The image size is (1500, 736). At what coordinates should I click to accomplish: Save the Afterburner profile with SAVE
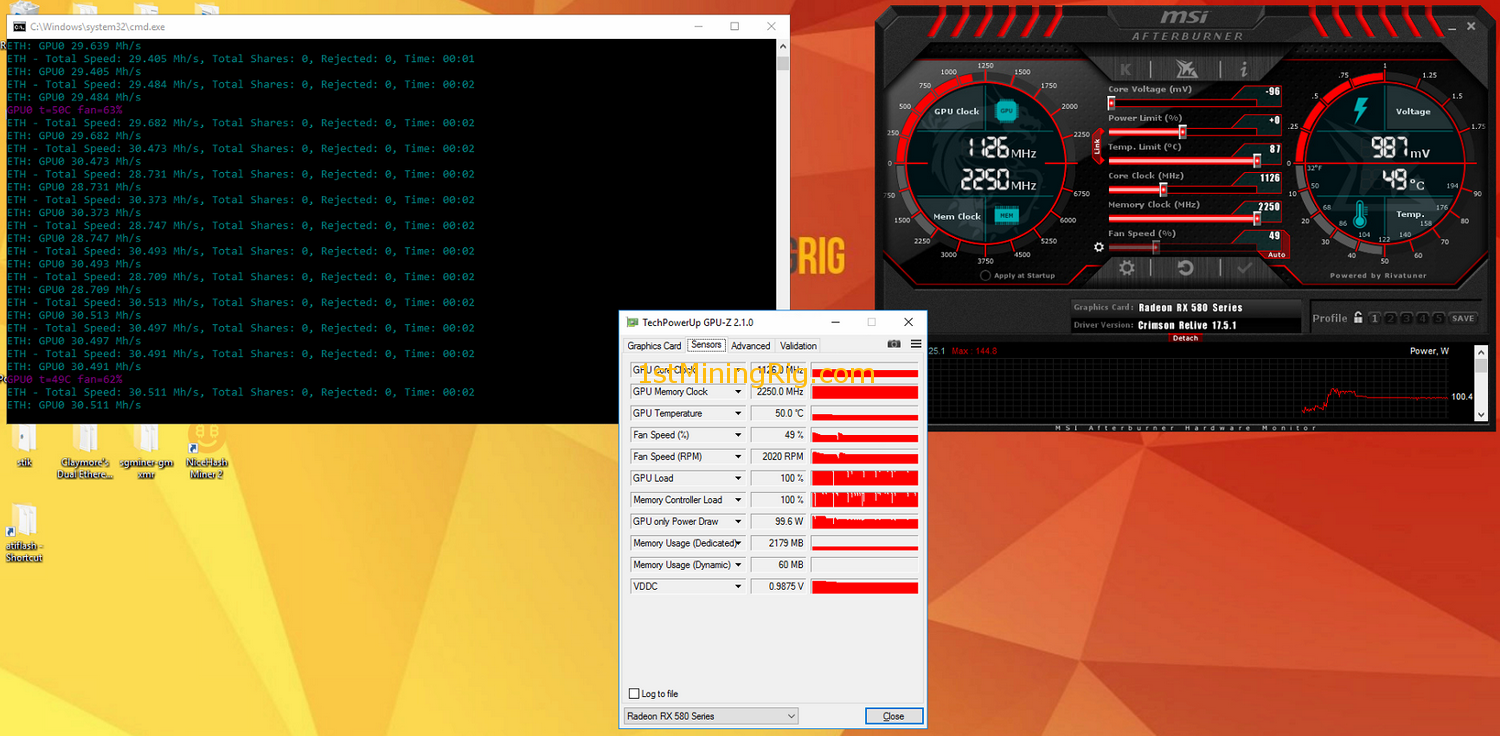click(1463, 318)
